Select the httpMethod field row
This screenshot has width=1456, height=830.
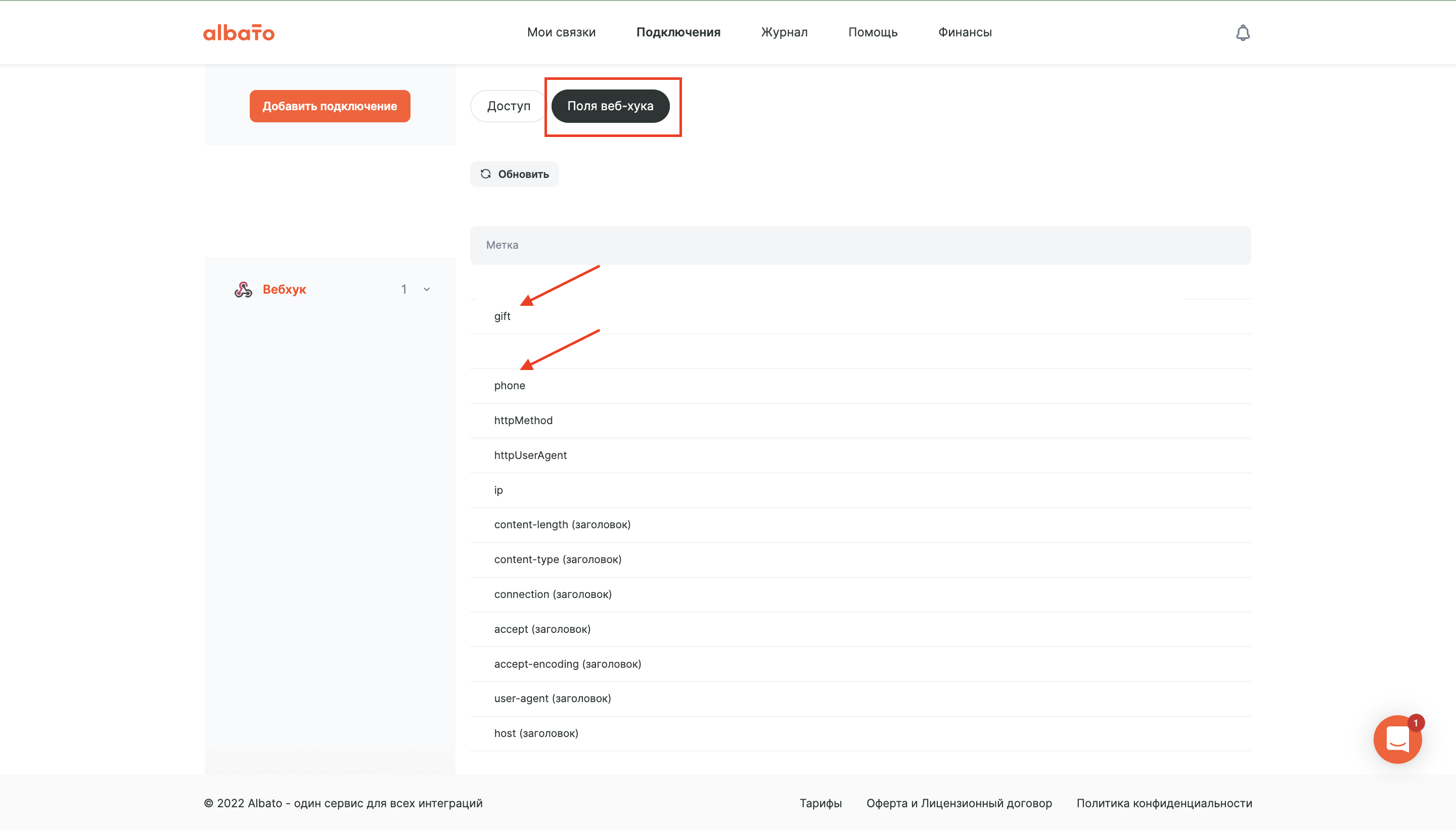click(860, 421)
